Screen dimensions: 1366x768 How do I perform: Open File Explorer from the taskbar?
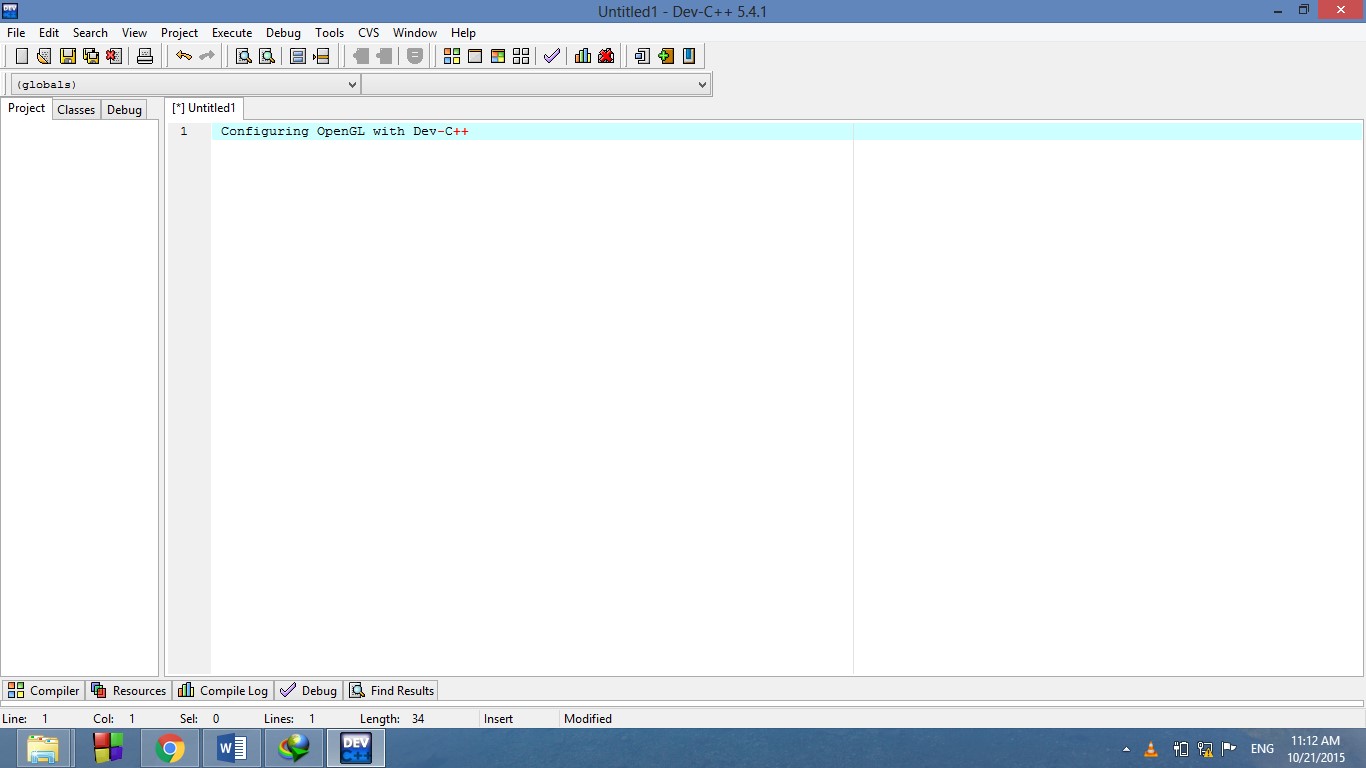(43, 748)
